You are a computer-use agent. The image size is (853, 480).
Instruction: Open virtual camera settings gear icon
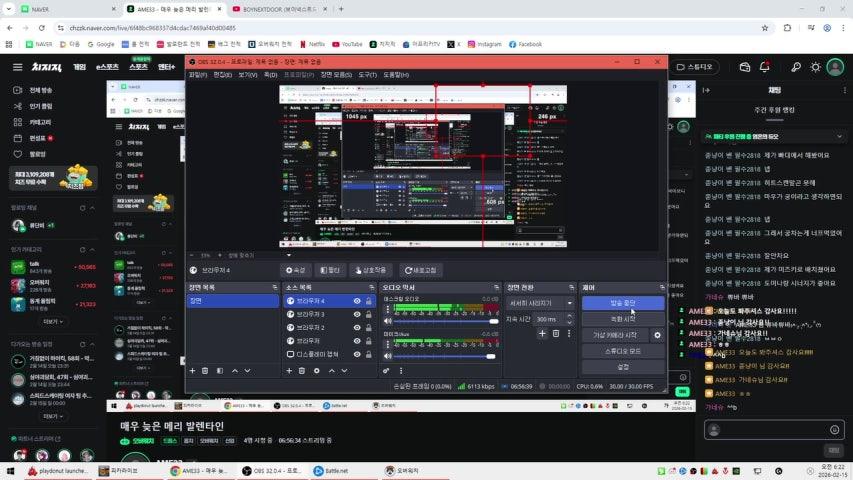657,335
